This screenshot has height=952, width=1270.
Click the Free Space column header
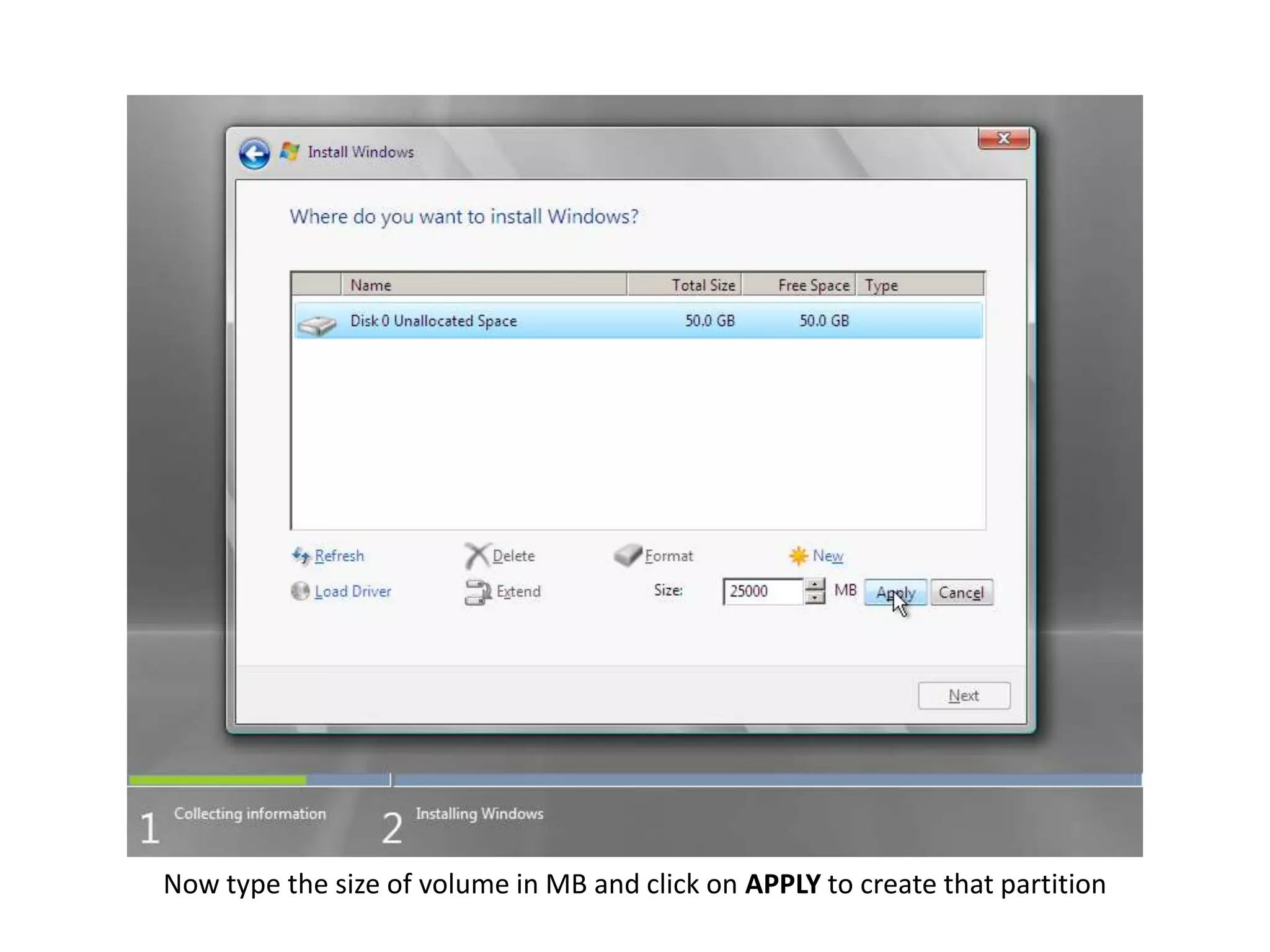pos(799,285)
